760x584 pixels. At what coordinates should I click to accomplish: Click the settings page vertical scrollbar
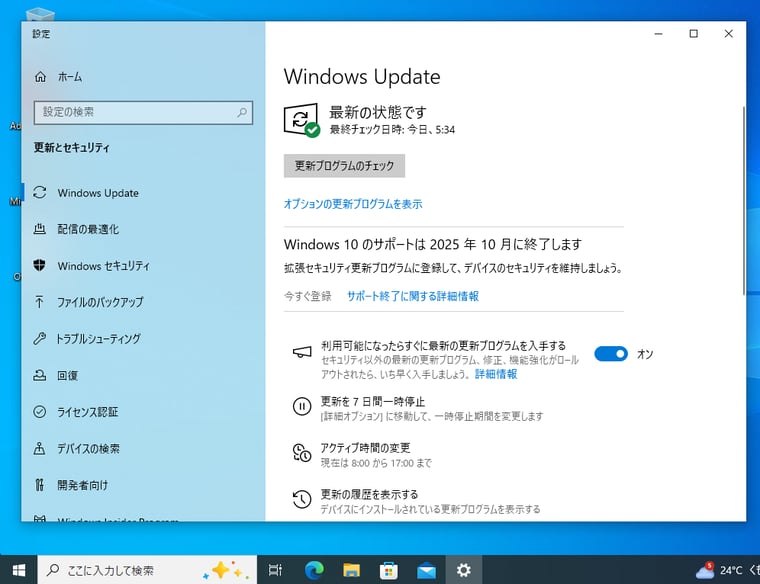coord(744,200)
